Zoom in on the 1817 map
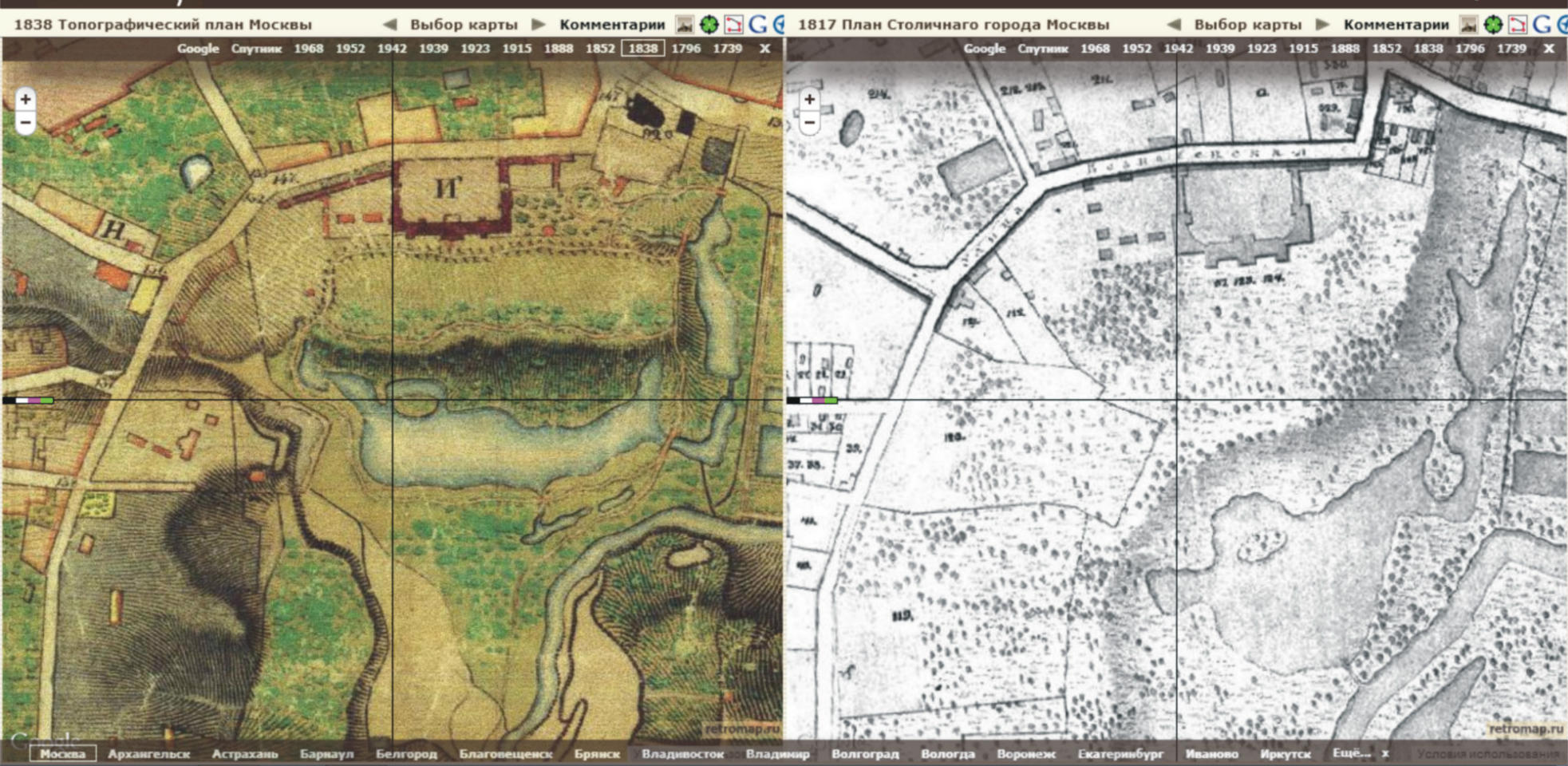1568x766 pixels. (809, 100)
